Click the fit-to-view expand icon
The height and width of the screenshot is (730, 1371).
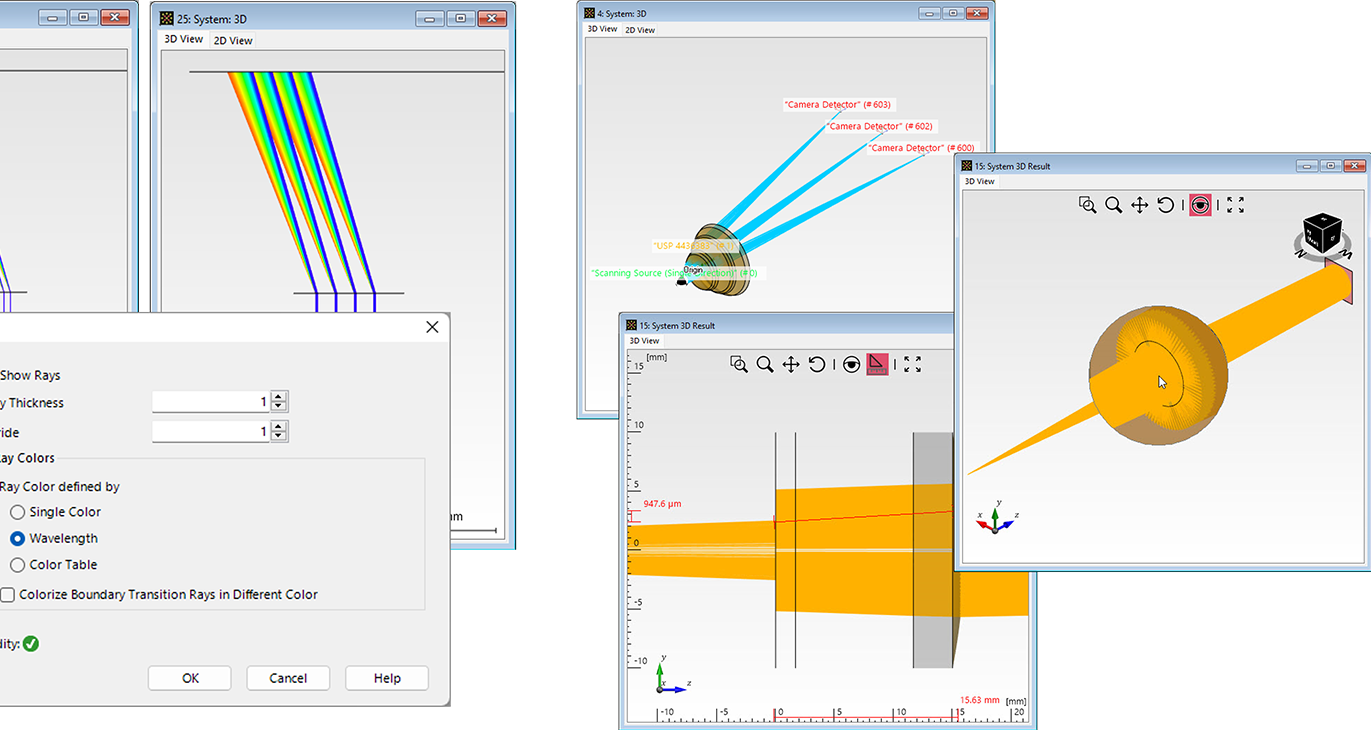(1234, 205)
